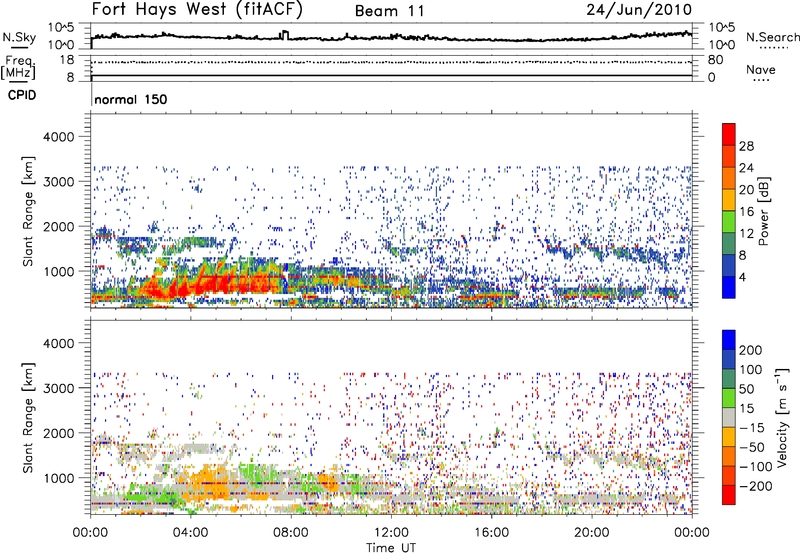800x554 pixels.
Task: Click the 'N.Sky' legend label
Action: [19, 37]
